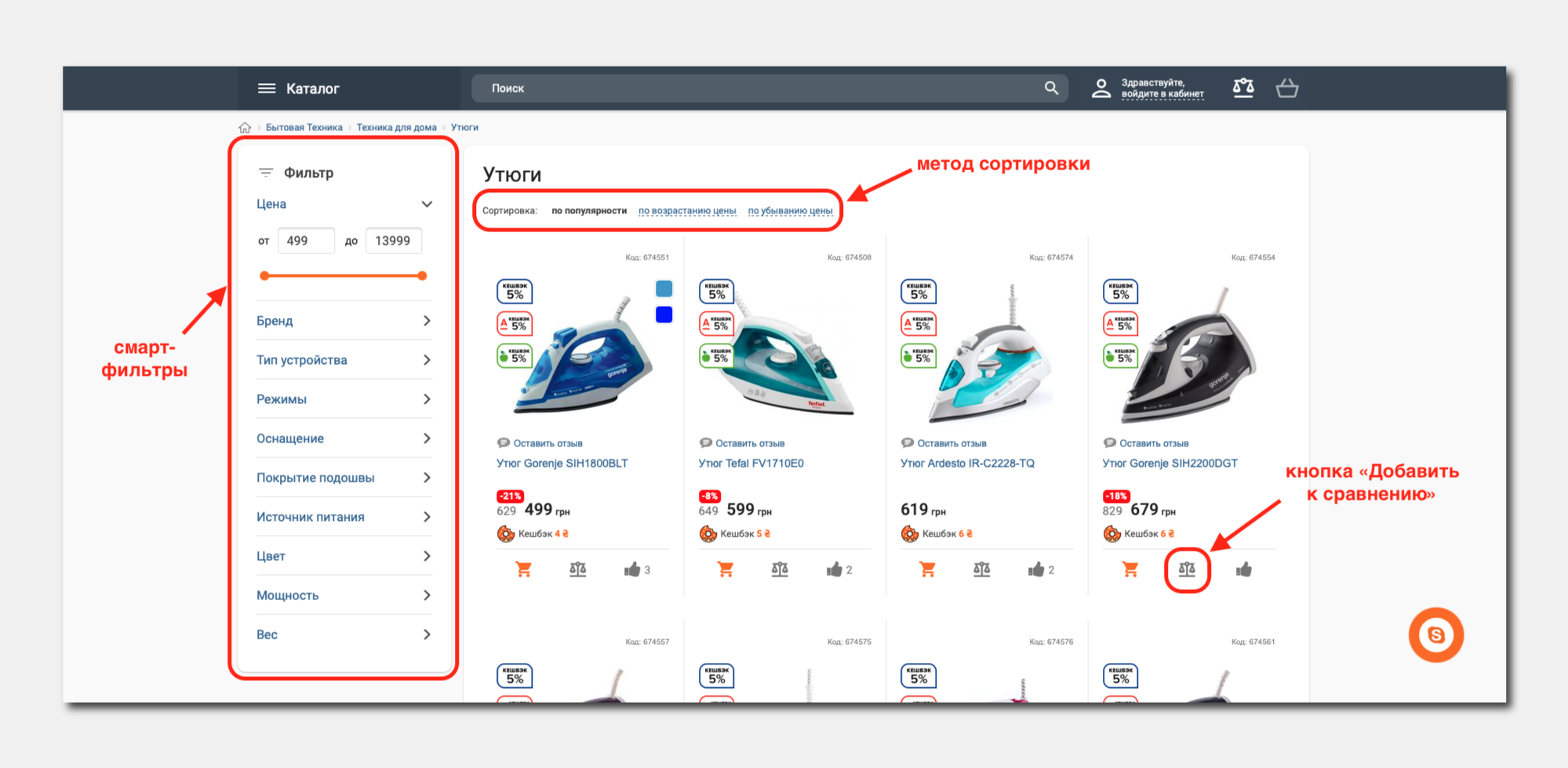Screen dimensions: 1568x768
Task: Sort by по популярности
Action: click(x=589, y=211)
